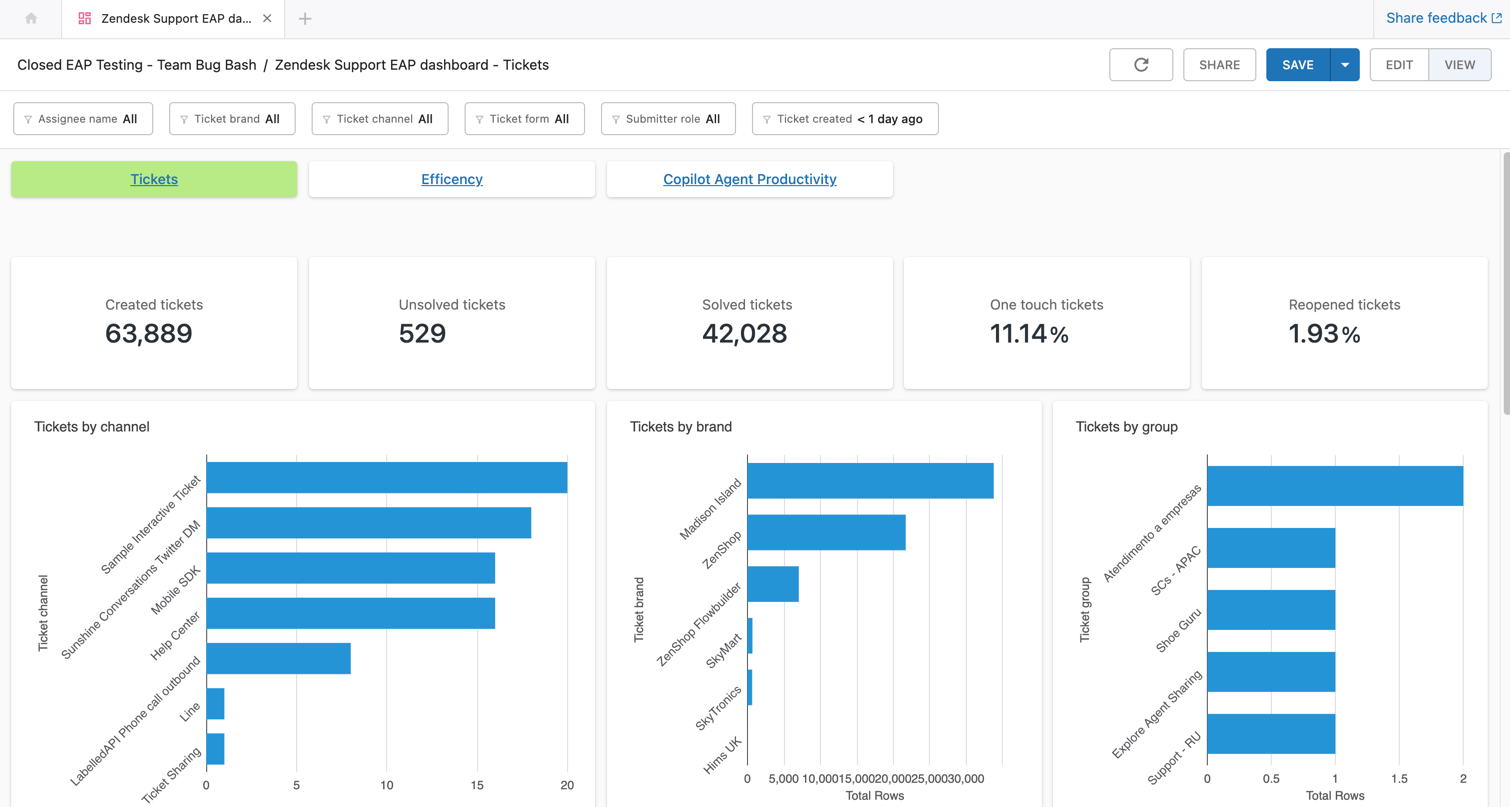The image size is (1510, 807).
Task: Open the Ticket brand filter dropdown
Action: pos(232,119)
